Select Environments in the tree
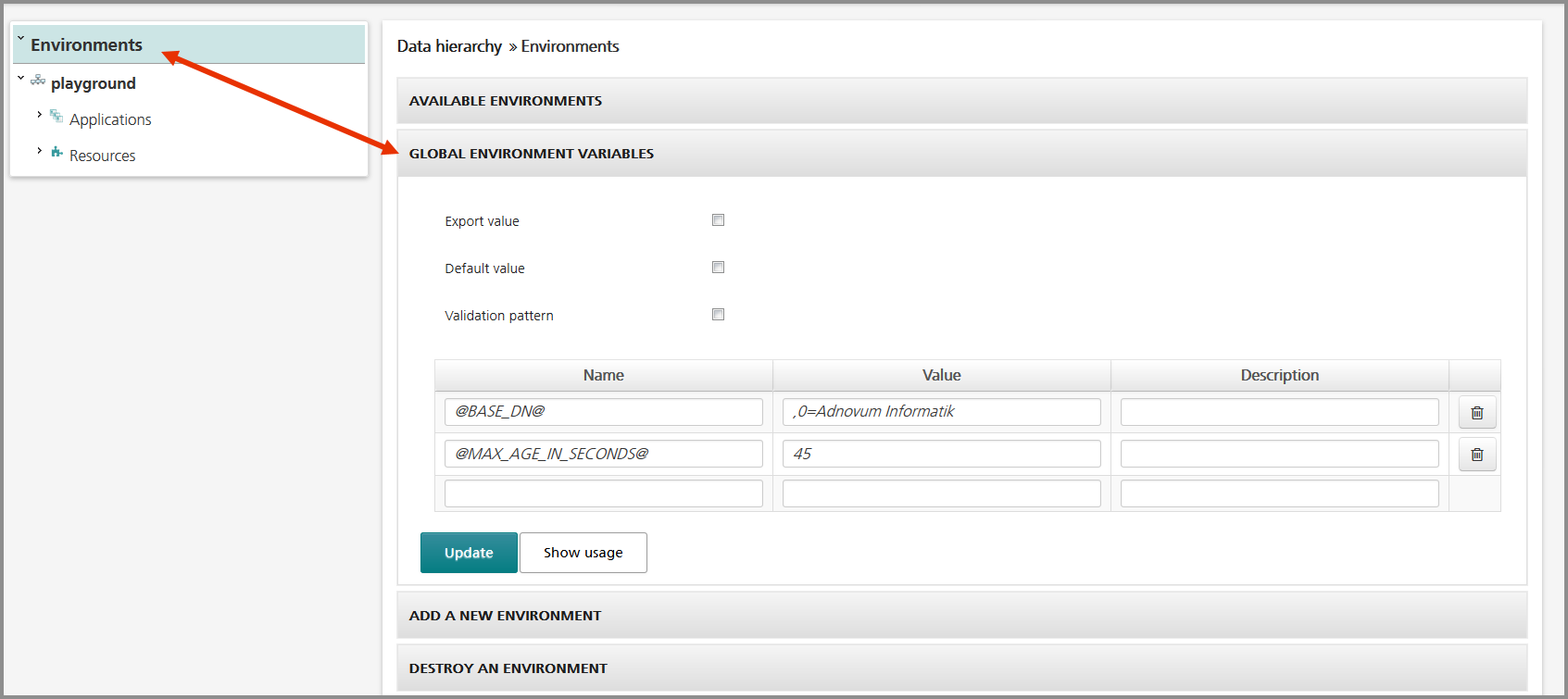The image size is (1568, 699). click(x=86, y=44)
